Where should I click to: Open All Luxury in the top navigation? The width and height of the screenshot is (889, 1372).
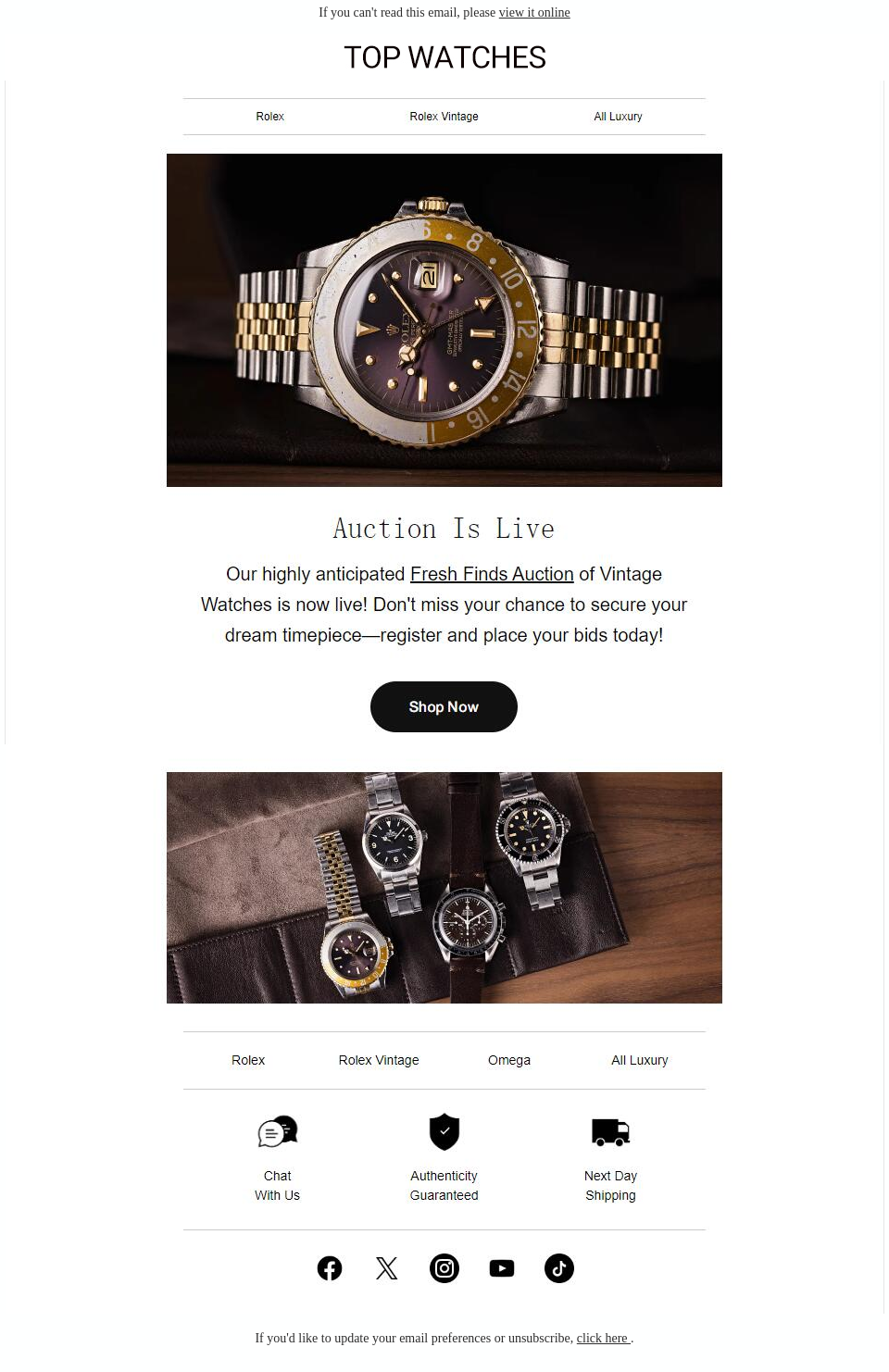tap(619, 117)
